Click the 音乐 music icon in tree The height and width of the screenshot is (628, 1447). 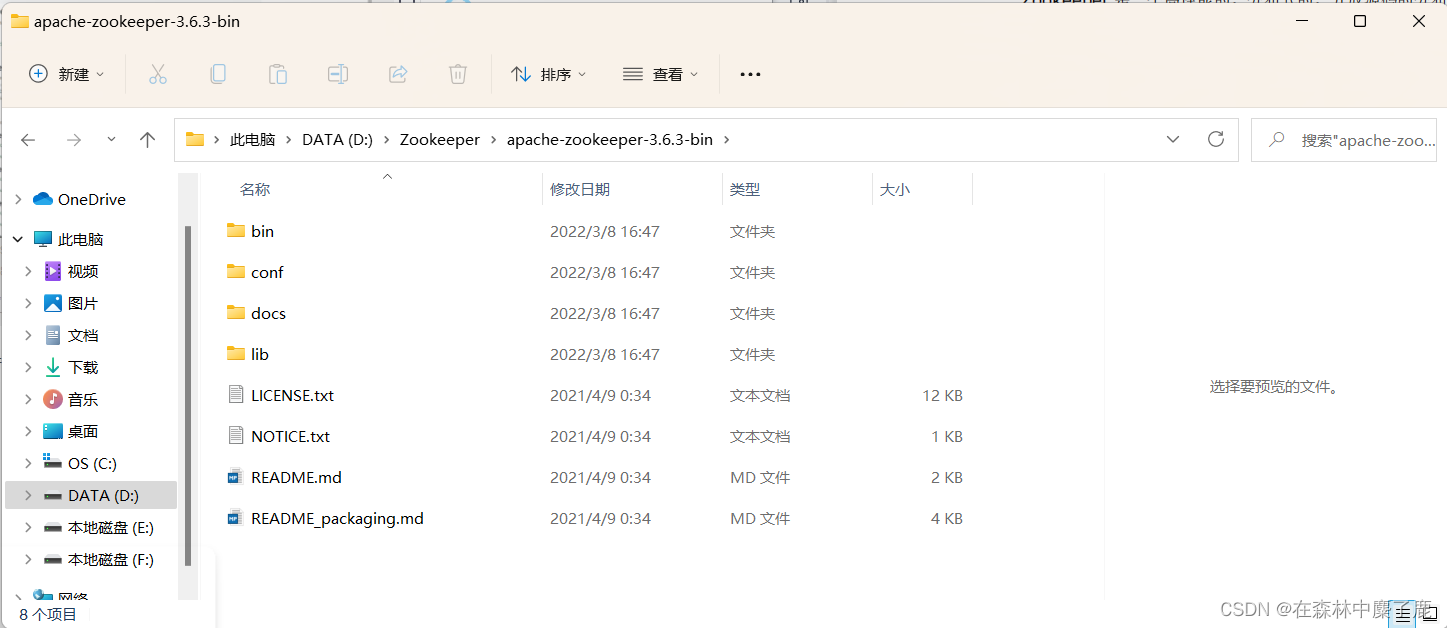click(x=53, y=399)
